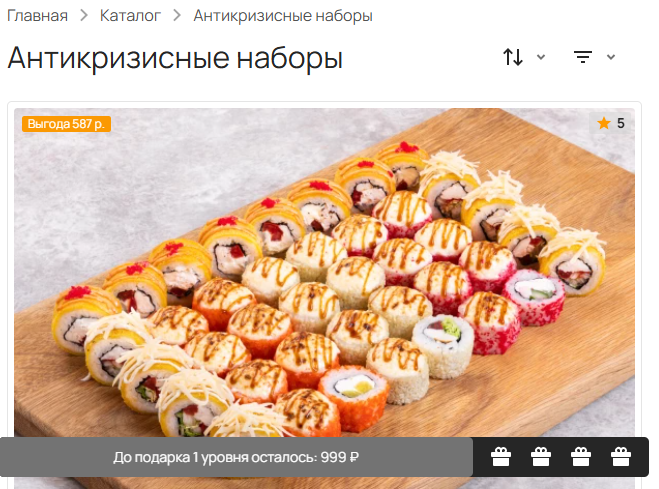This screenshot has height=489, width=659.
Task: Open Каталог breadcrumb
Action: coord(130,16)
